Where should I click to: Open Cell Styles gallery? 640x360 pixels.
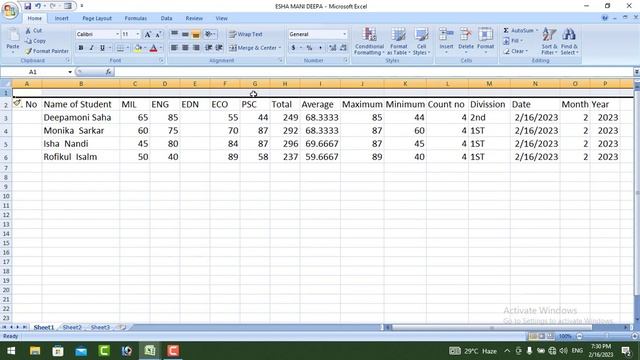[421, 41]
